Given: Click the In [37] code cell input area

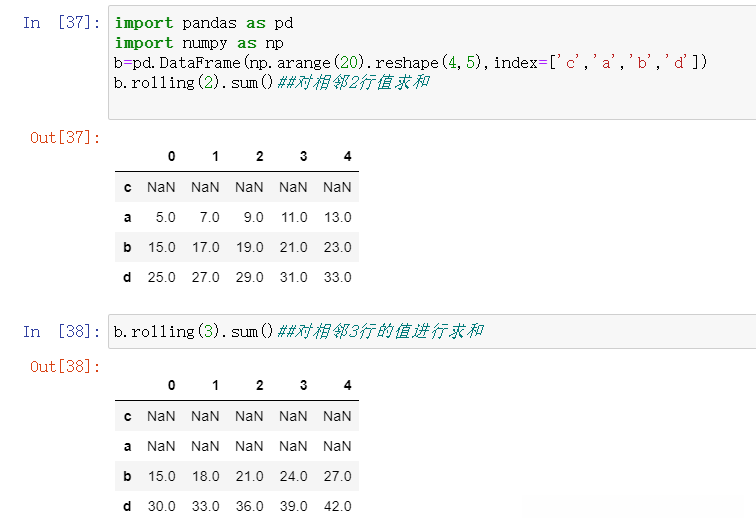Looking at the screenshot, I should (x=432, y=63).
